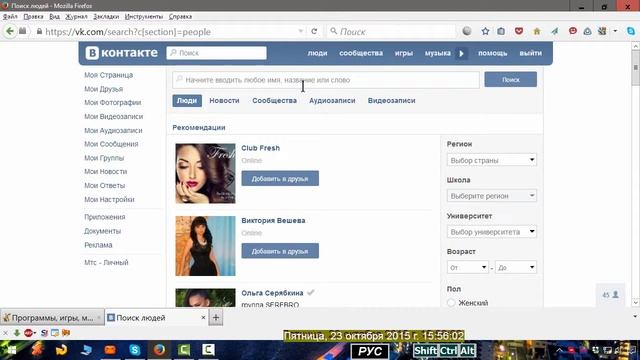Open the Журнал menu

[76, 16]
